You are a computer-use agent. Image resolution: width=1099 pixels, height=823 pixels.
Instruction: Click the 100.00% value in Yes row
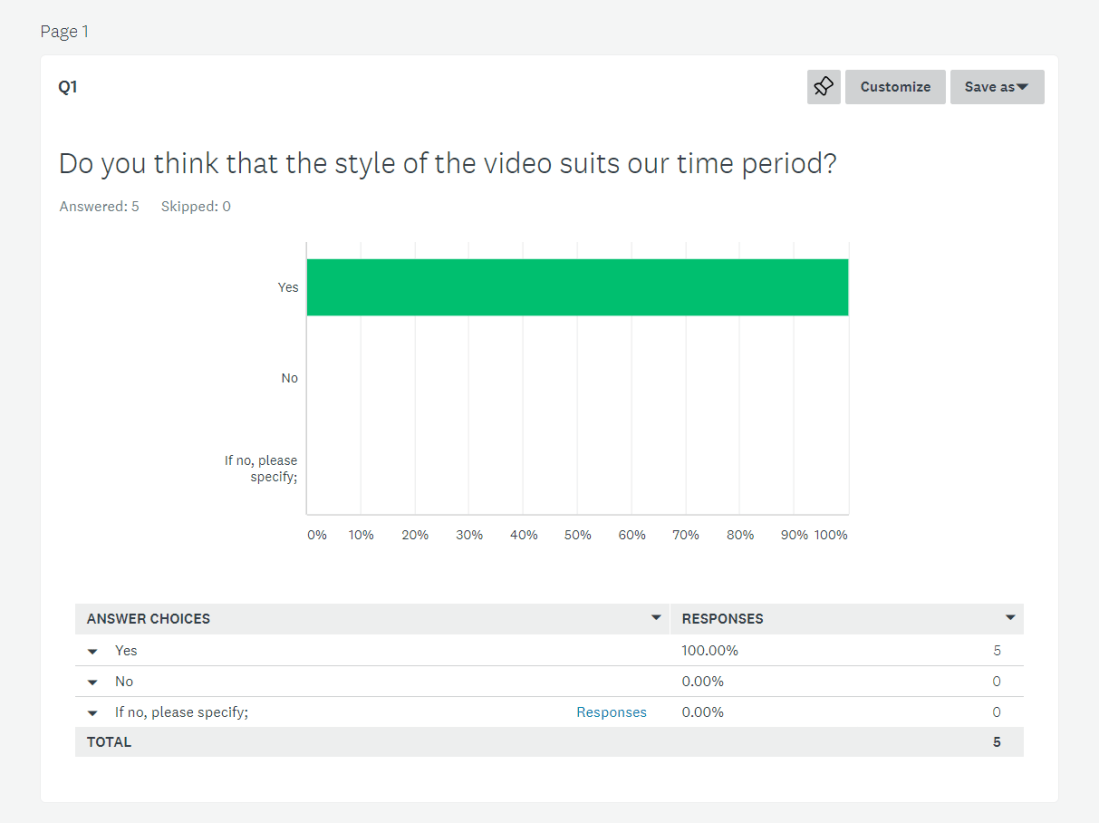pyautogui.click(x=710, y=650)
